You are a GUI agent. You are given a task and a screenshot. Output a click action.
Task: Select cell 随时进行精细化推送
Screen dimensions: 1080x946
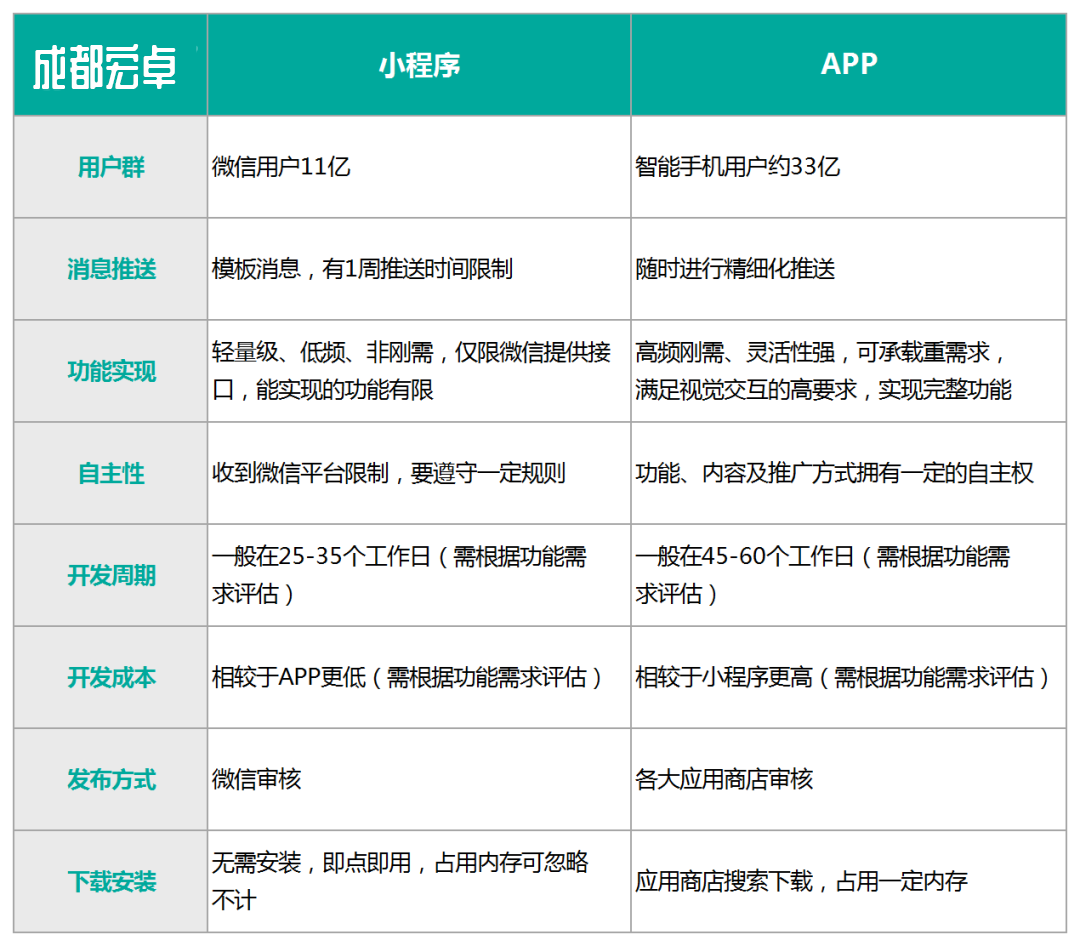point(849,269)
